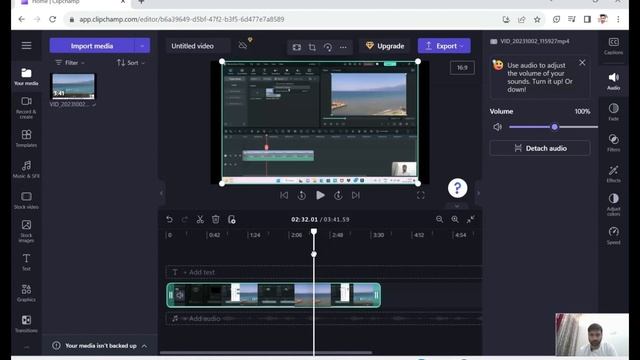Mute the clip audio on the timeline
This screenshot has height=360, width=640.
coord(180,295)
